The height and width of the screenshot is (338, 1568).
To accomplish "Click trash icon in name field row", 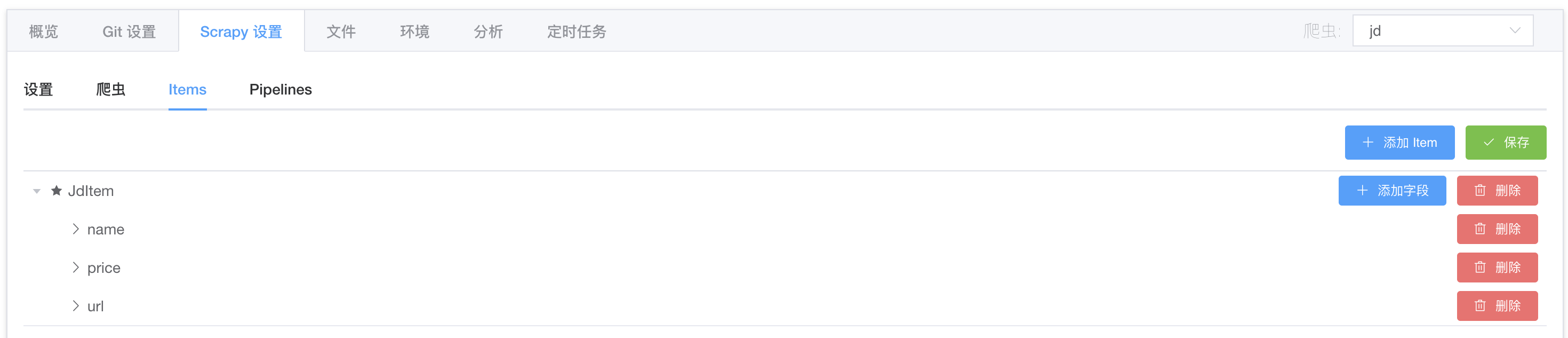I will coord(1480,229).
